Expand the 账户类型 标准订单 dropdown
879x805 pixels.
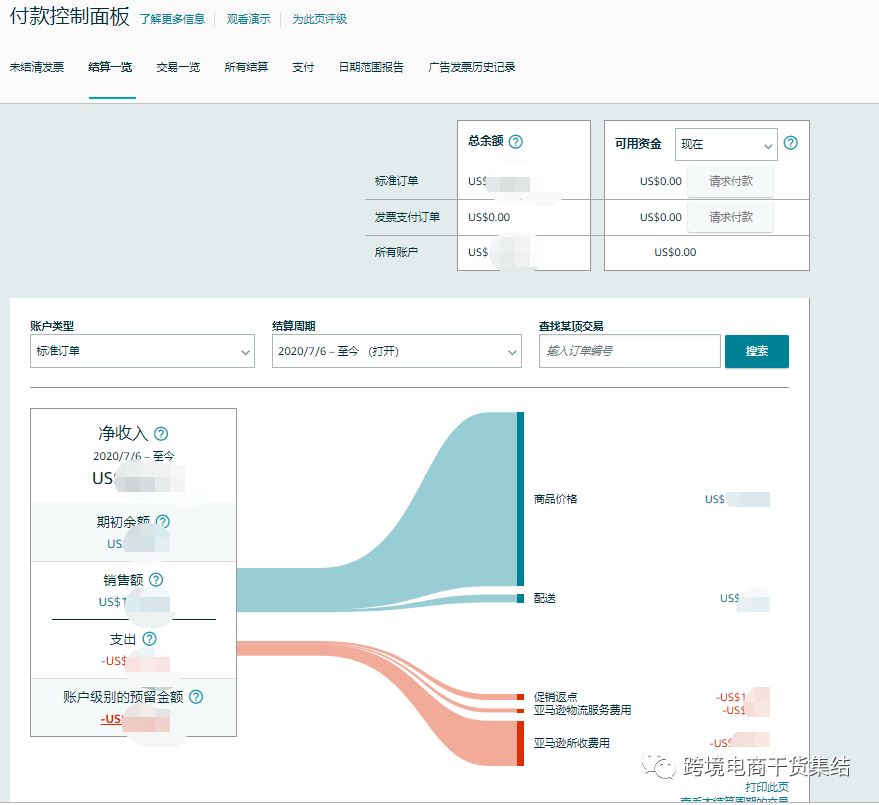point(142,352)
